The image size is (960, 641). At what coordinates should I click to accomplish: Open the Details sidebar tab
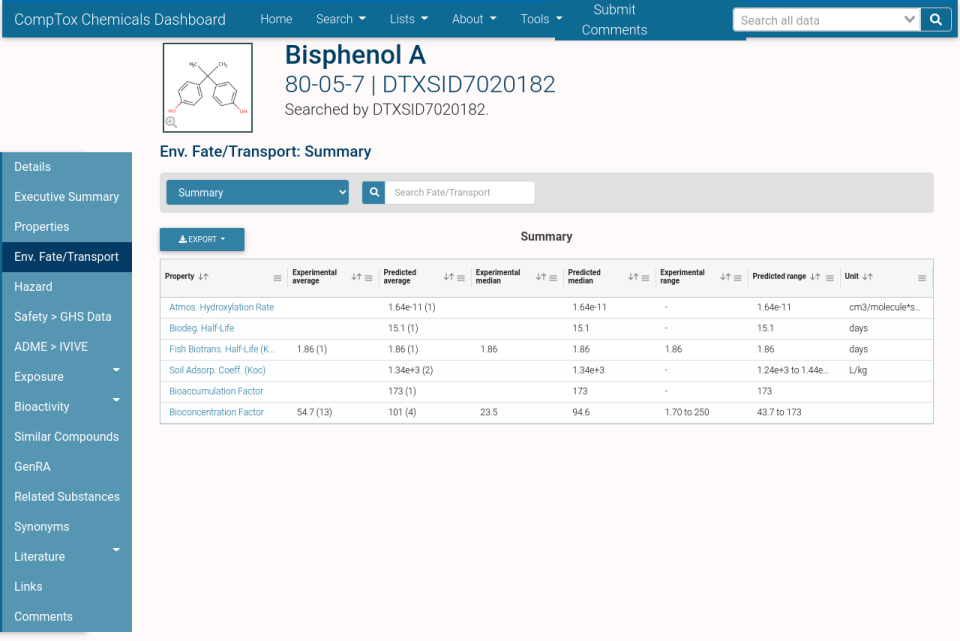point(66,167)
